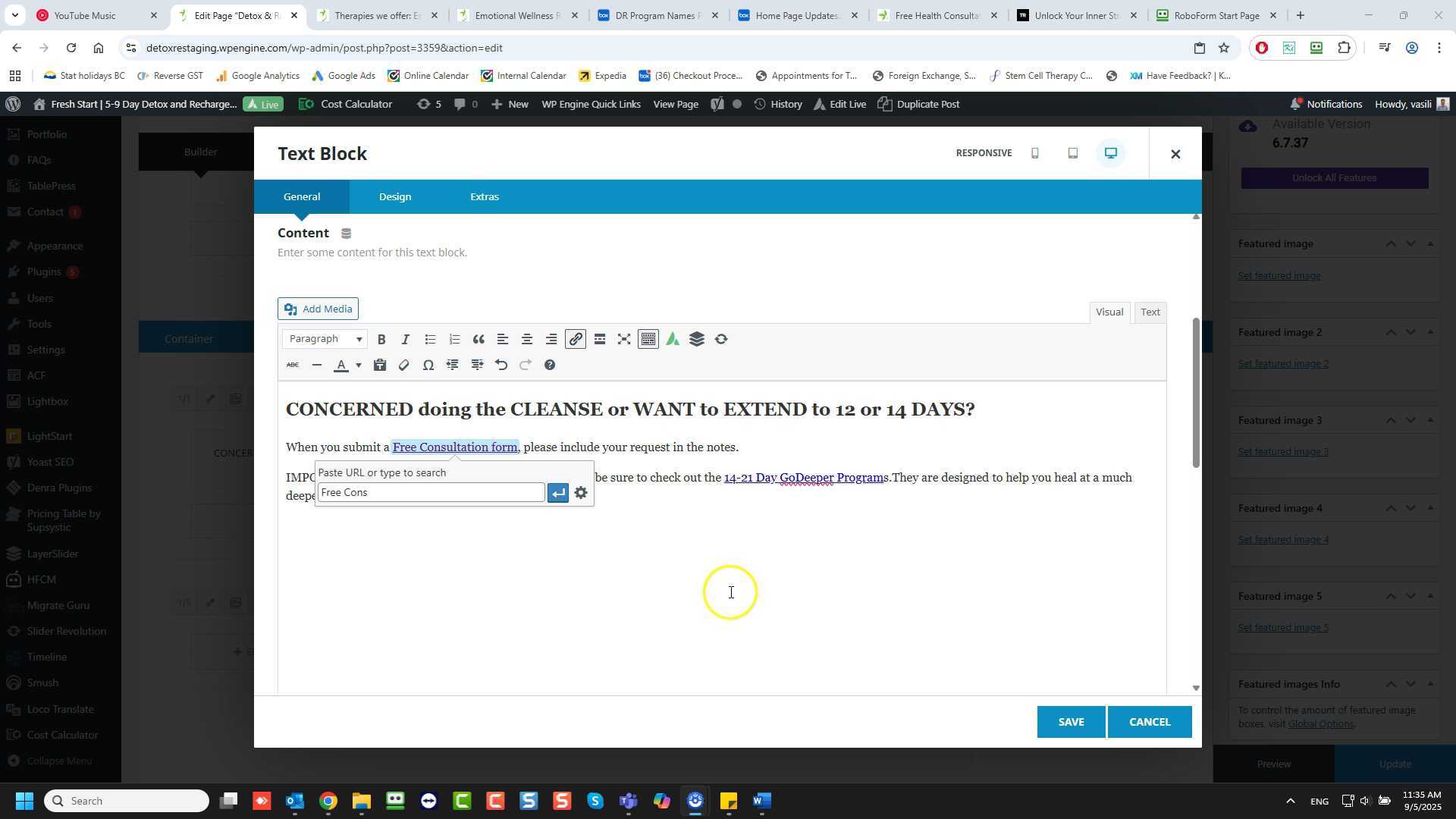Toggle the toolbar kitchen sink button
The image size is (1456, 819).
click(648, 340)
